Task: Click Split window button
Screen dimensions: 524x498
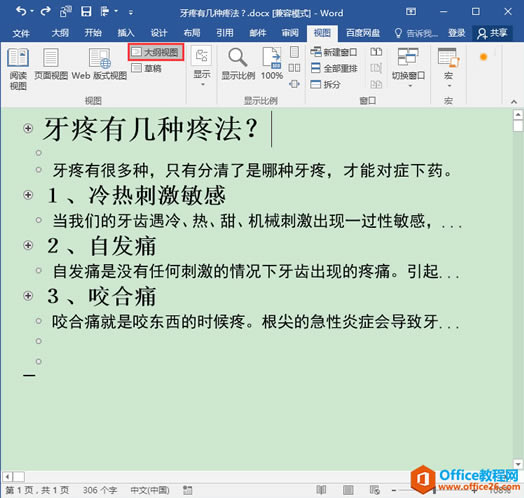Action: click(x=325, y=84)
